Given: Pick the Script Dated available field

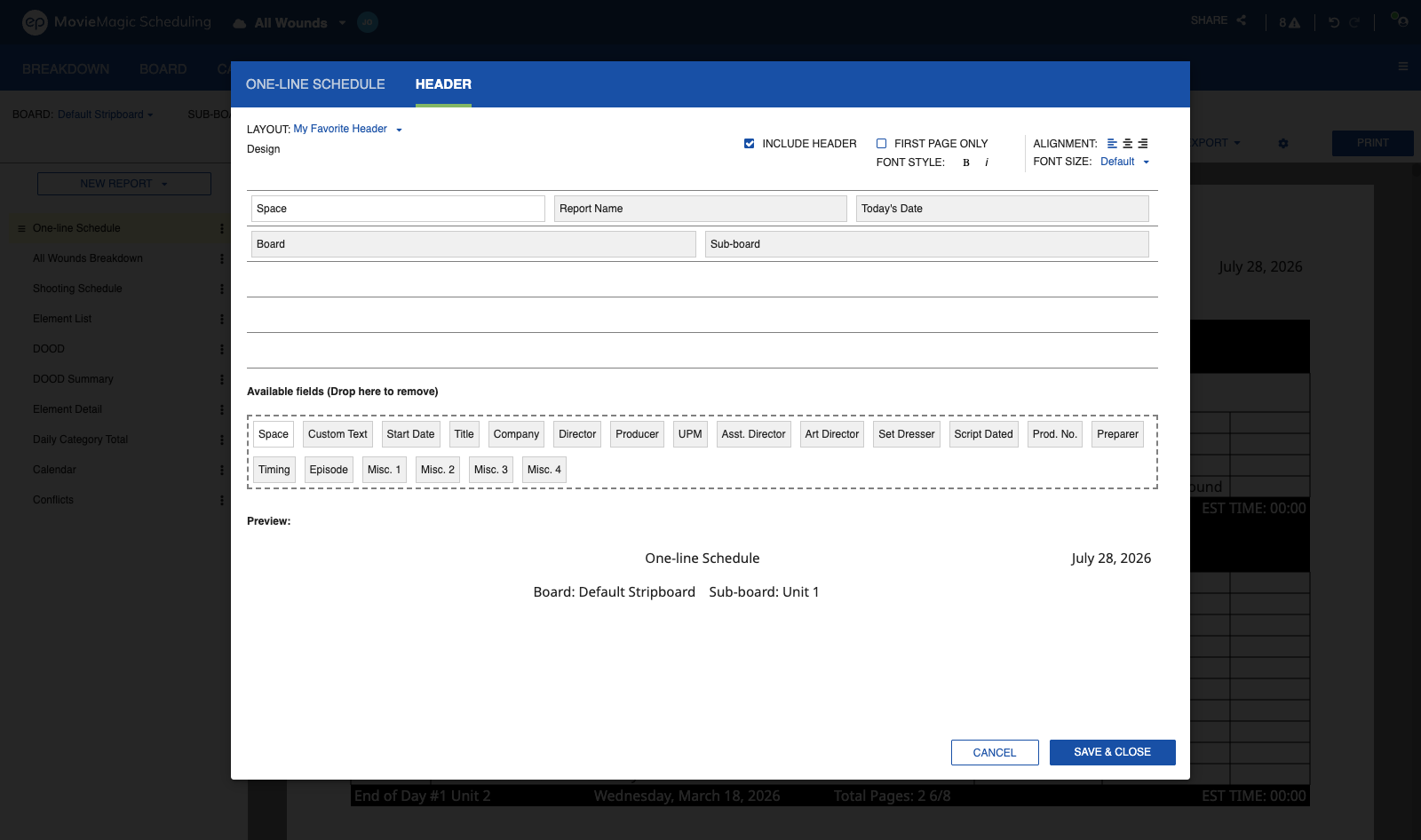Looking at the screenshot, I should click(984, 434).
